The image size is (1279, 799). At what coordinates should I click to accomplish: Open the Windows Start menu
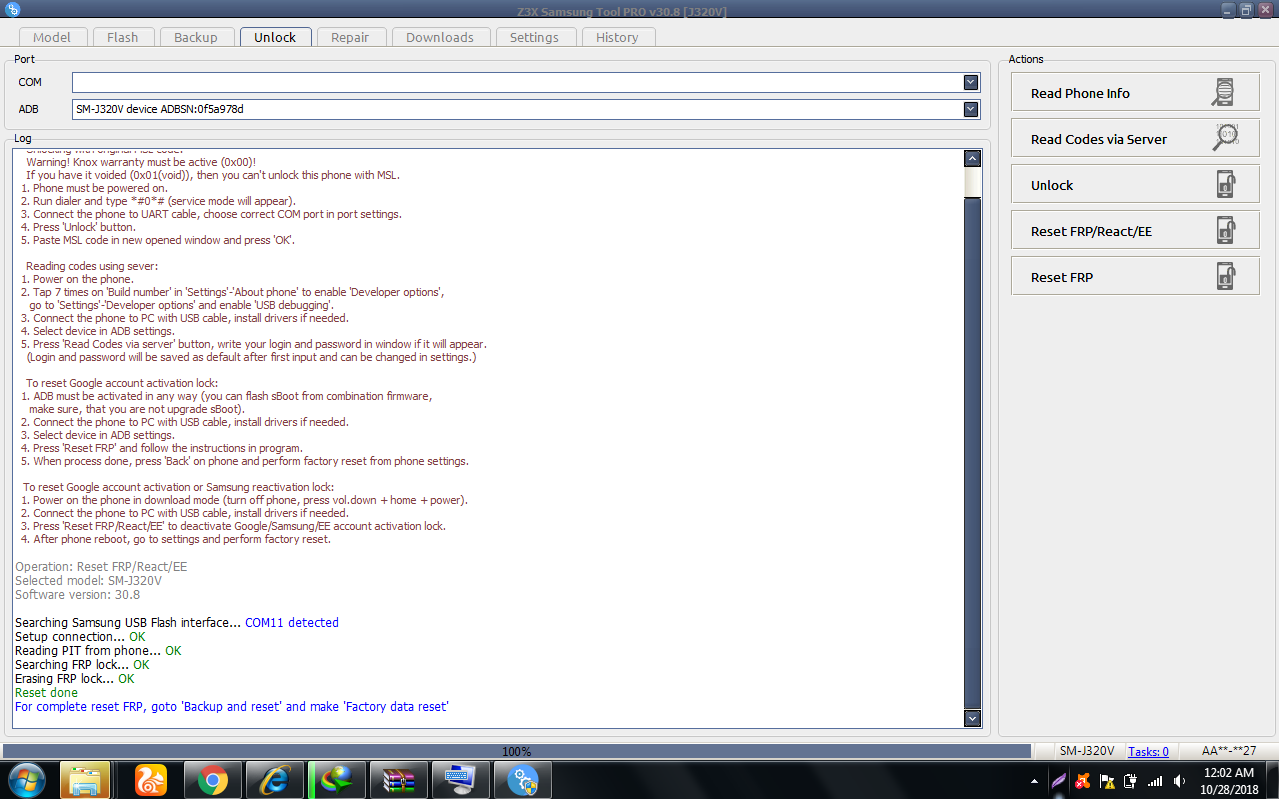coord(26,780)
